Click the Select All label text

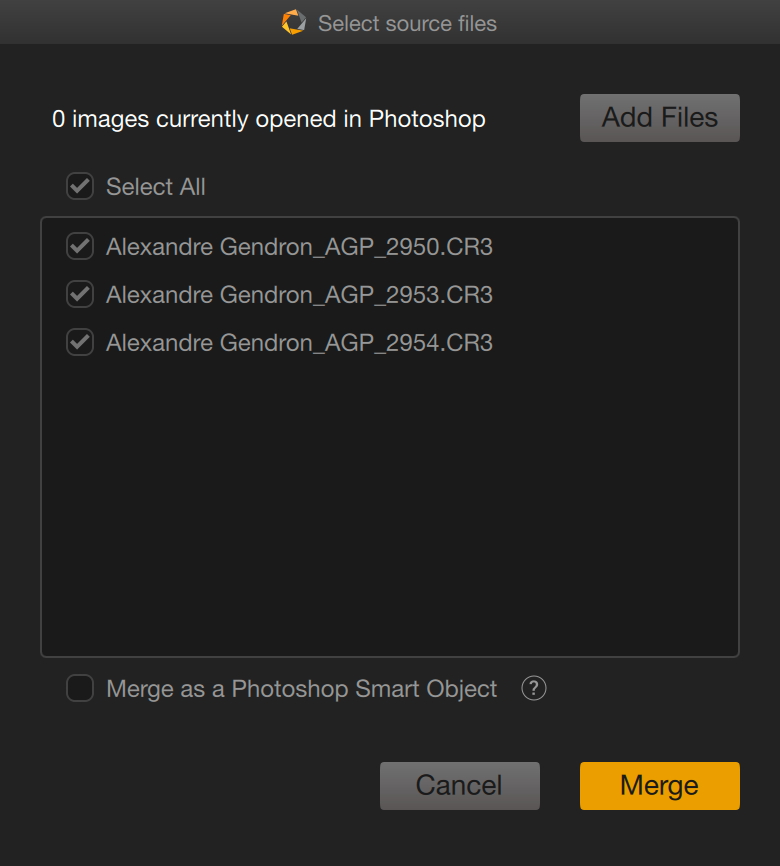tap(156, 187)
